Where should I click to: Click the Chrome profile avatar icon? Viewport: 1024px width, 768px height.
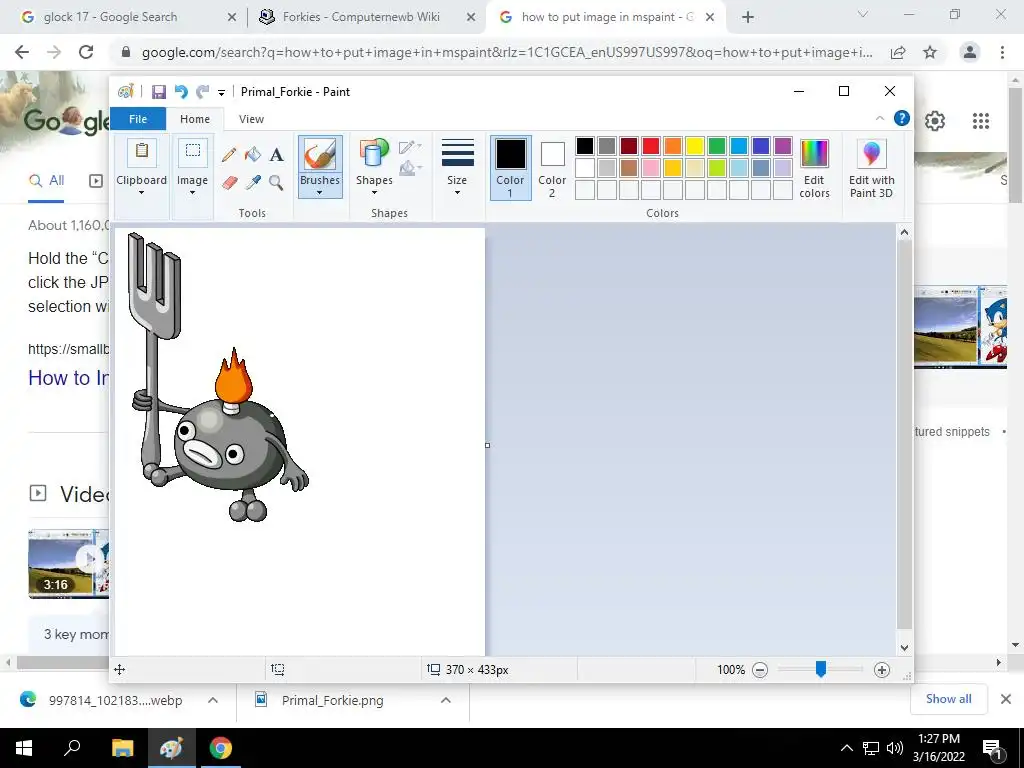click(x=970, y=52)
